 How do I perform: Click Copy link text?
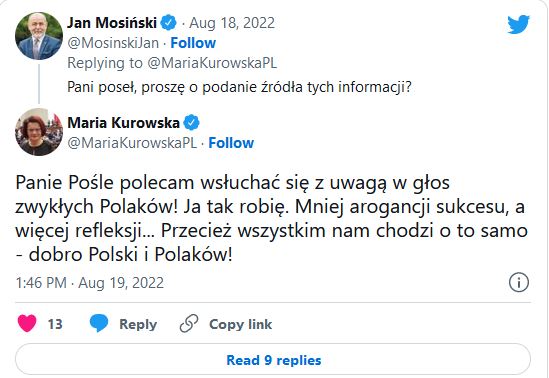pos(241,324)
